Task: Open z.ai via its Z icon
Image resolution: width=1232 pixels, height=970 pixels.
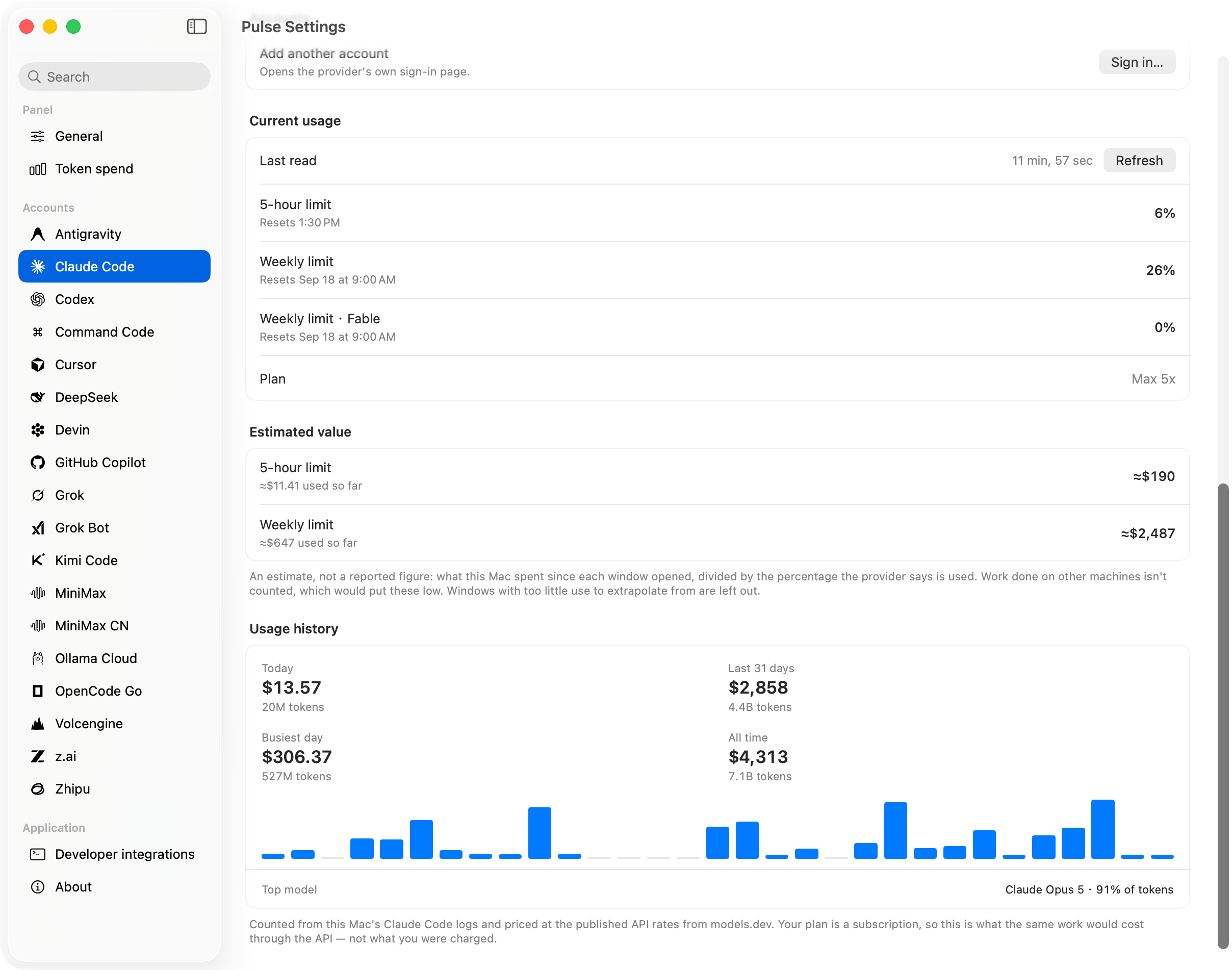Action: point(37,756)
